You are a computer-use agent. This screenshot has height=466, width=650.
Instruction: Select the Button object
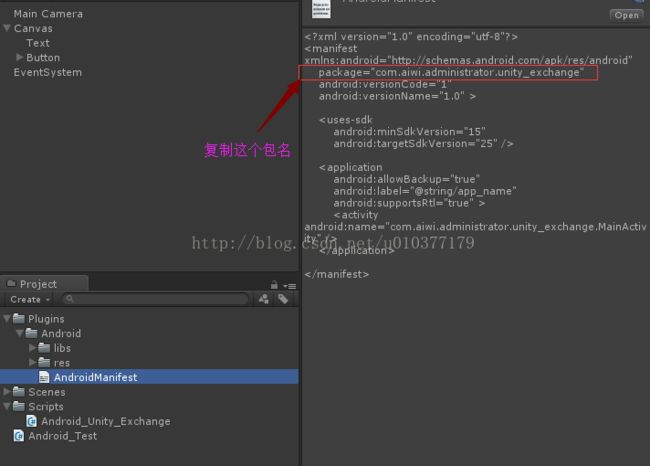pos(43,58)
